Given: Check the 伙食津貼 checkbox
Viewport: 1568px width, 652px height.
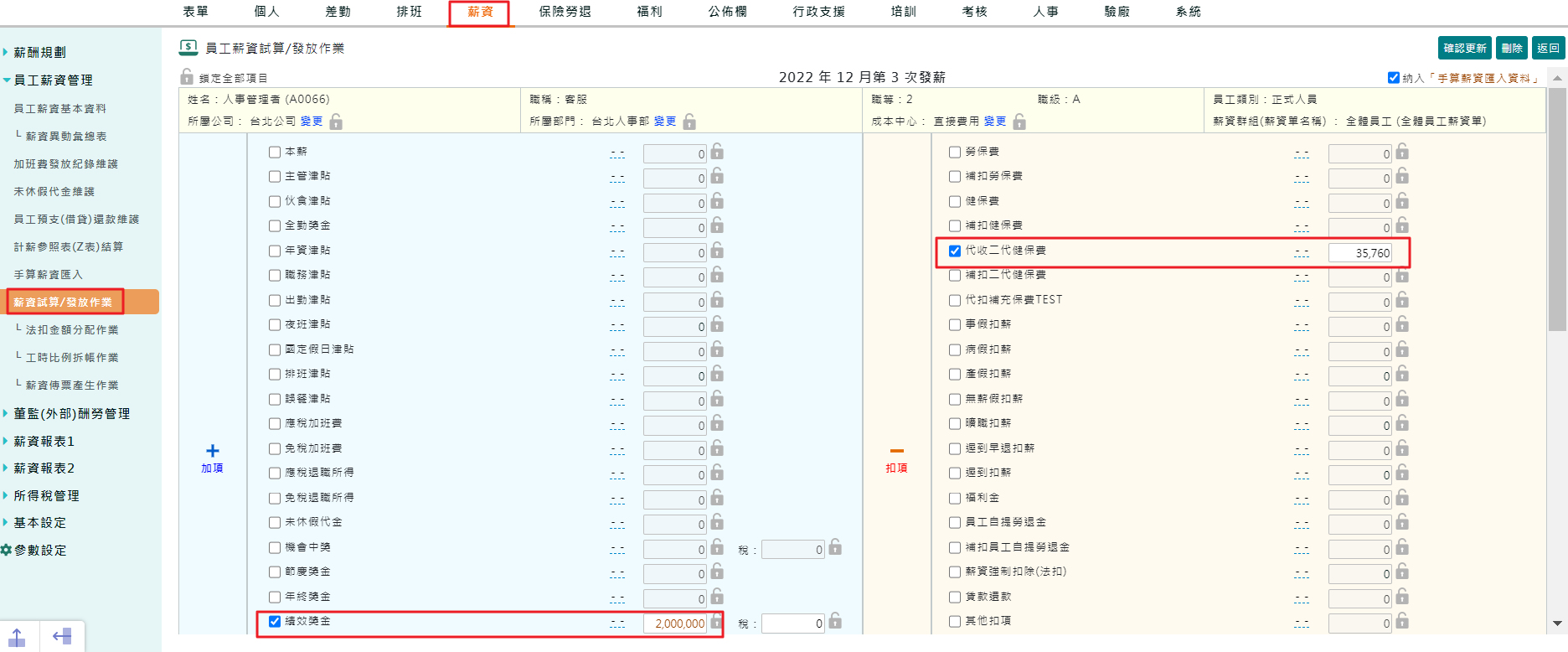Looking at the screenshot, I should point(275,202).
